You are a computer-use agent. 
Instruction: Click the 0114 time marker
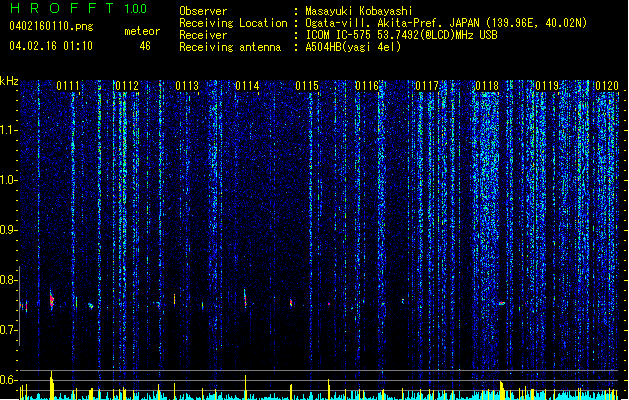coord(247,86)
